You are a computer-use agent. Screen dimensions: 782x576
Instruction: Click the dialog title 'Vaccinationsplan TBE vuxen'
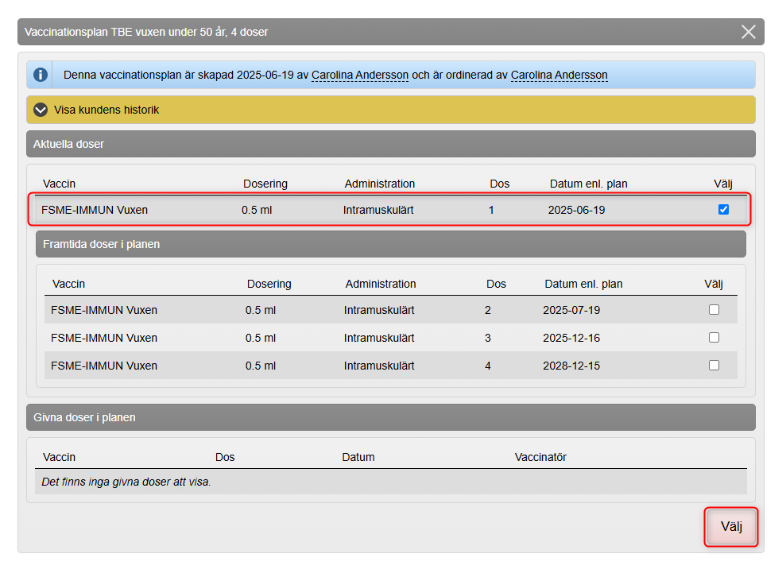click(146, 32)
